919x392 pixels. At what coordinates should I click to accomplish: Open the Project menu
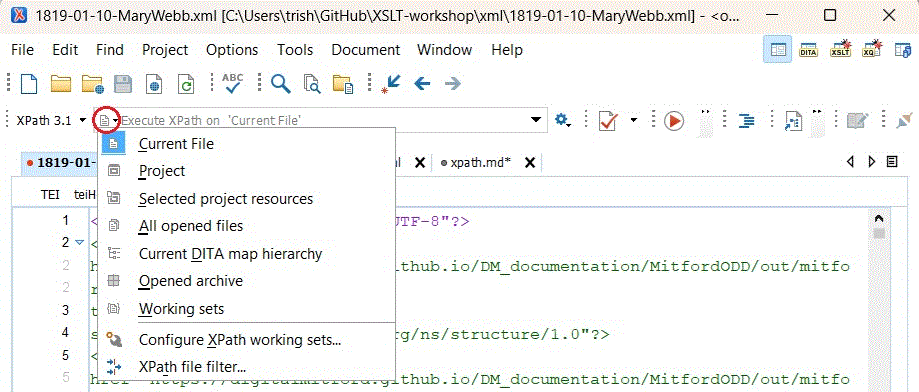(x=165, y=50)
